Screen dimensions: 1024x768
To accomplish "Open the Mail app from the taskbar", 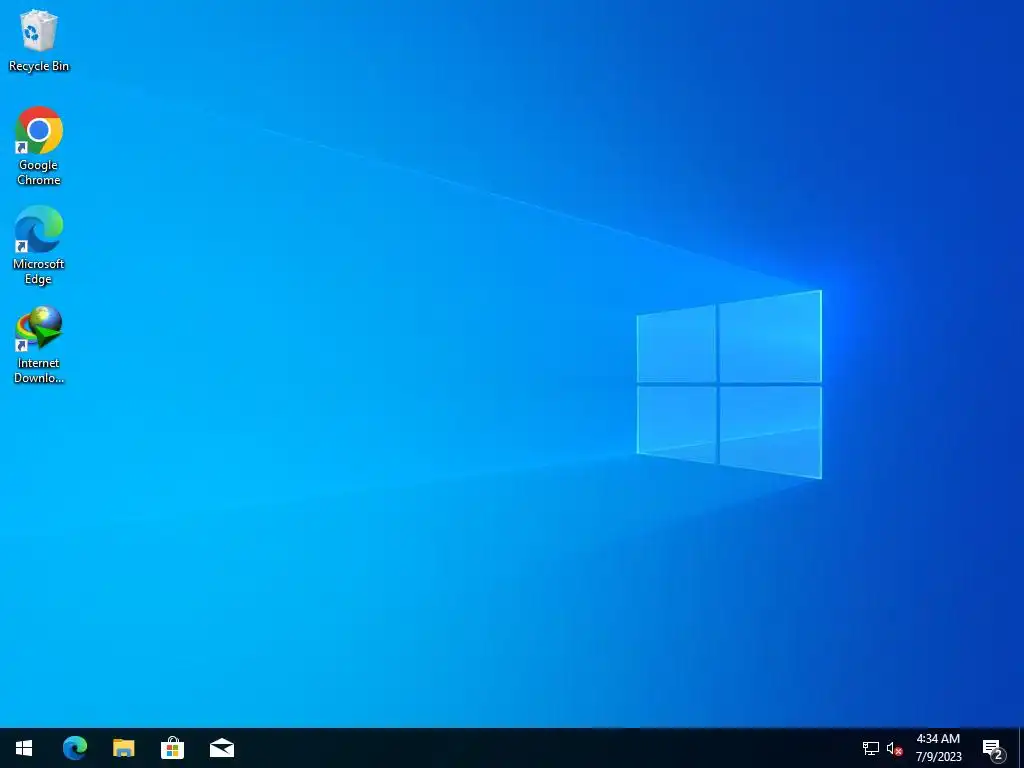I will point(222,748).
